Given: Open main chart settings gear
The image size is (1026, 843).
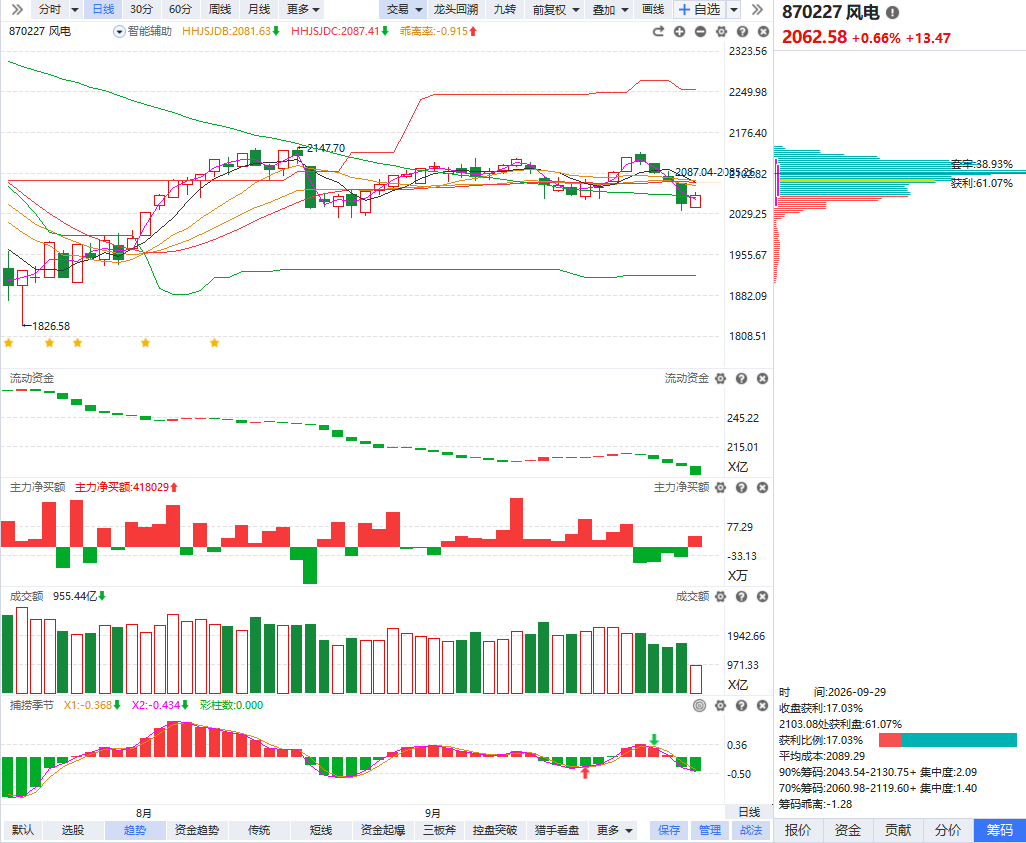Looking at the screenshot, I should 721,31.
